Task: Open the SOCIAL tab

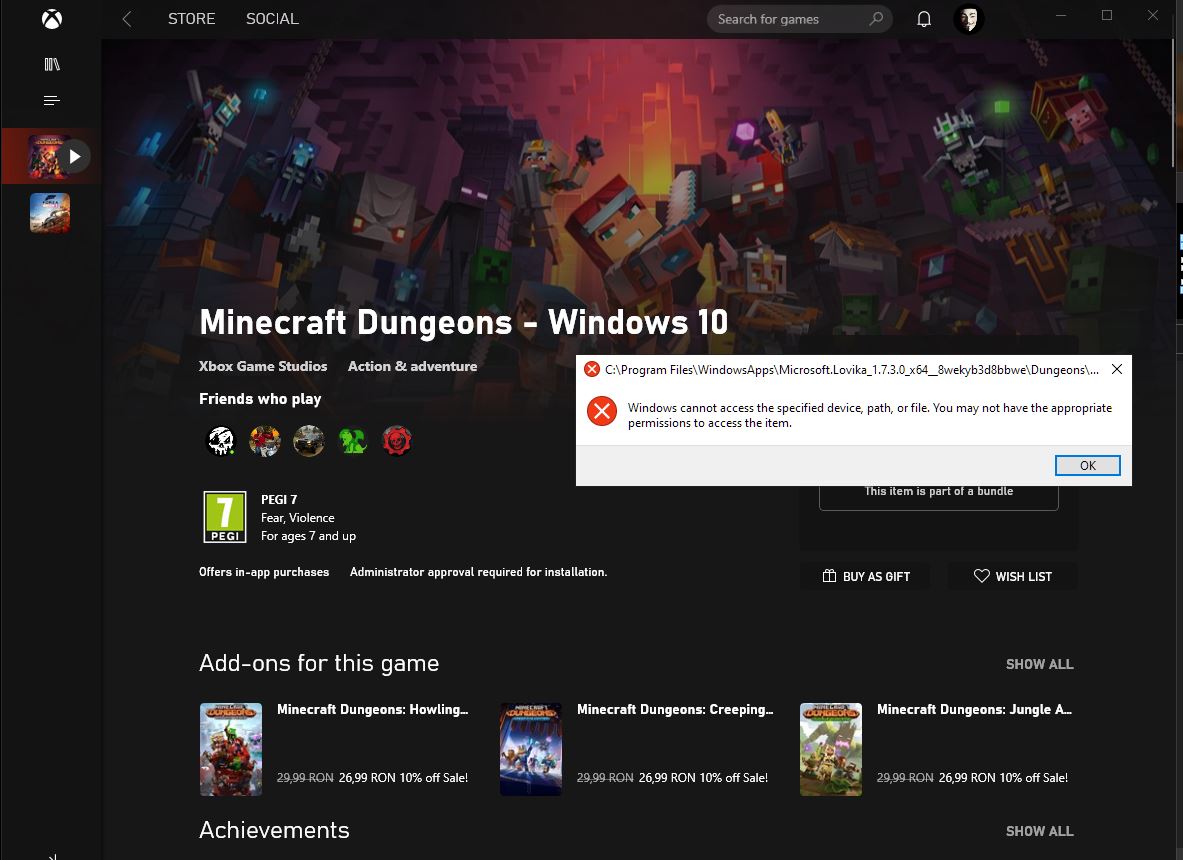Action: pyautogui.click(x=272, y=19)
